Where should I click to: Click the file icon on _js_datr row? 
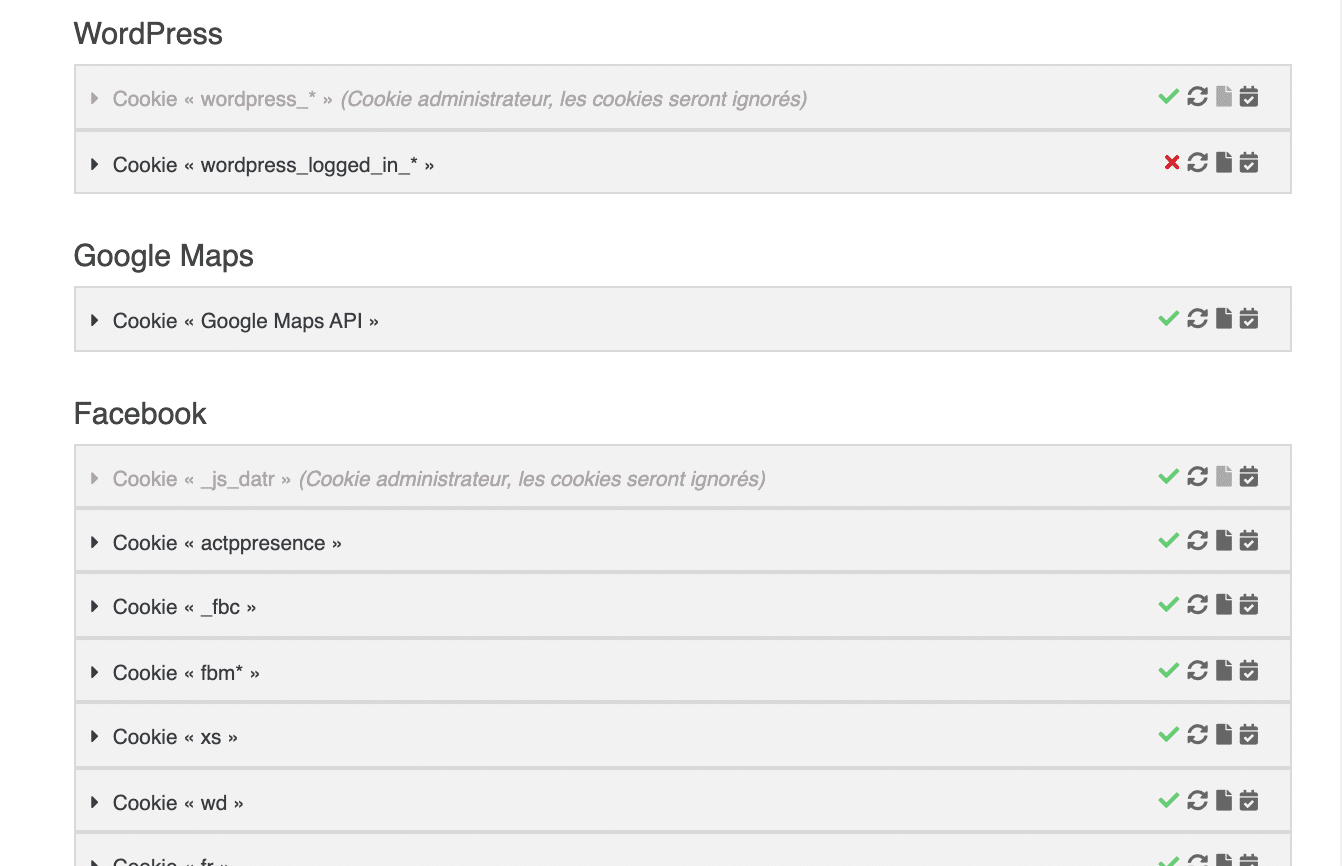click(x=1224, y=477)
